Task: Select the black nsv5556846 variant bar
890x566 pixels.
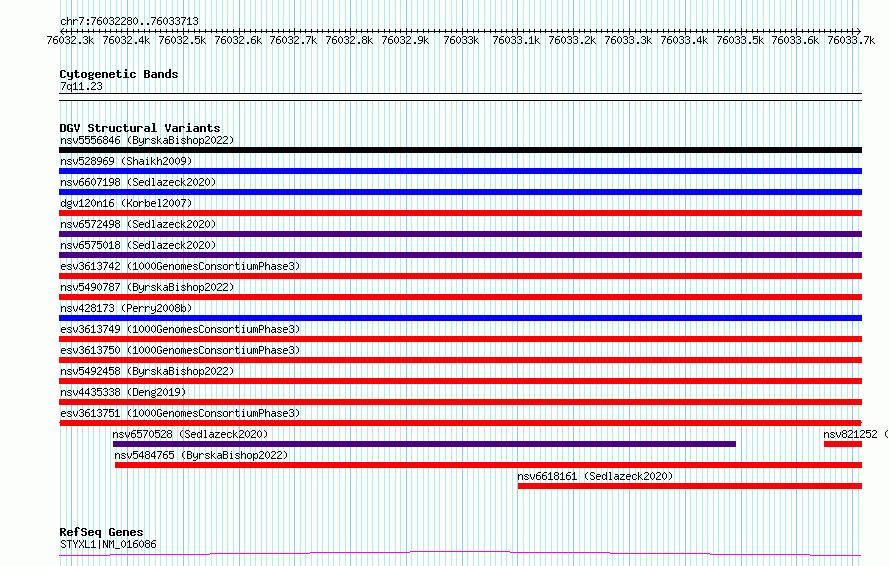Action: click(x=460, y=150)
